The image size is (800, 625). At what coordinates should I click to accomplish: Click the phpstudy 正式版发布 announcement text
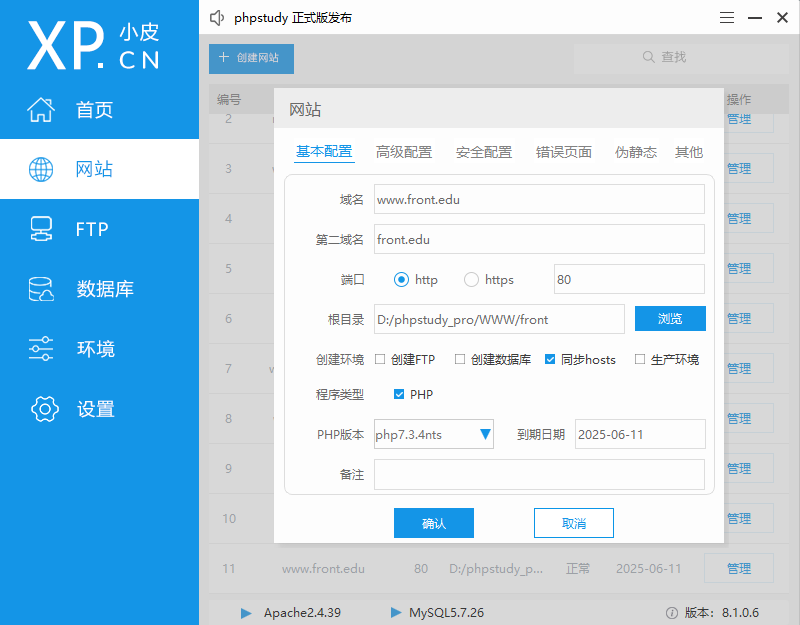tap(293, 18)
